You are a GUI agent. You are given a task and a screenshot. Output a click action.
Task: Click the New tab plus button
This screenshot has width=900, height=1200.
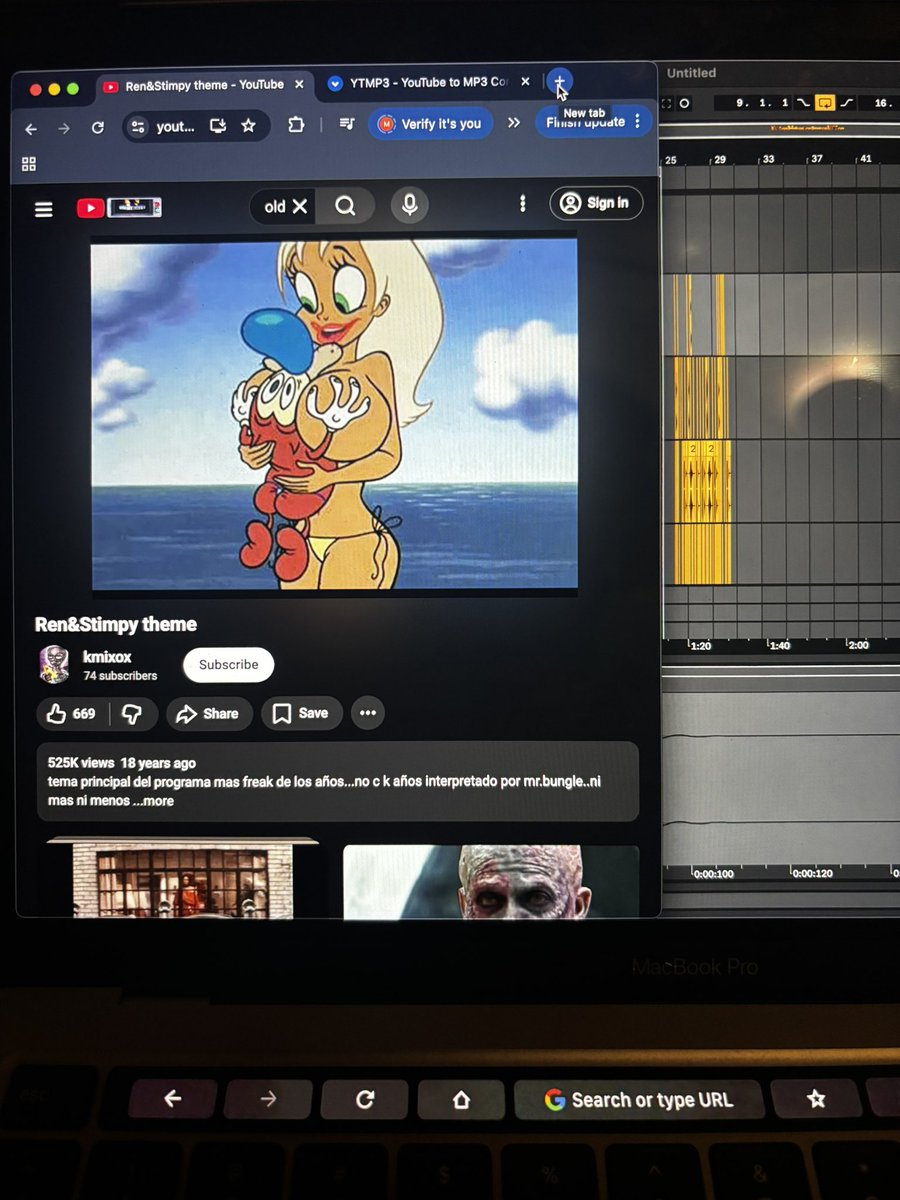[559, 82]
